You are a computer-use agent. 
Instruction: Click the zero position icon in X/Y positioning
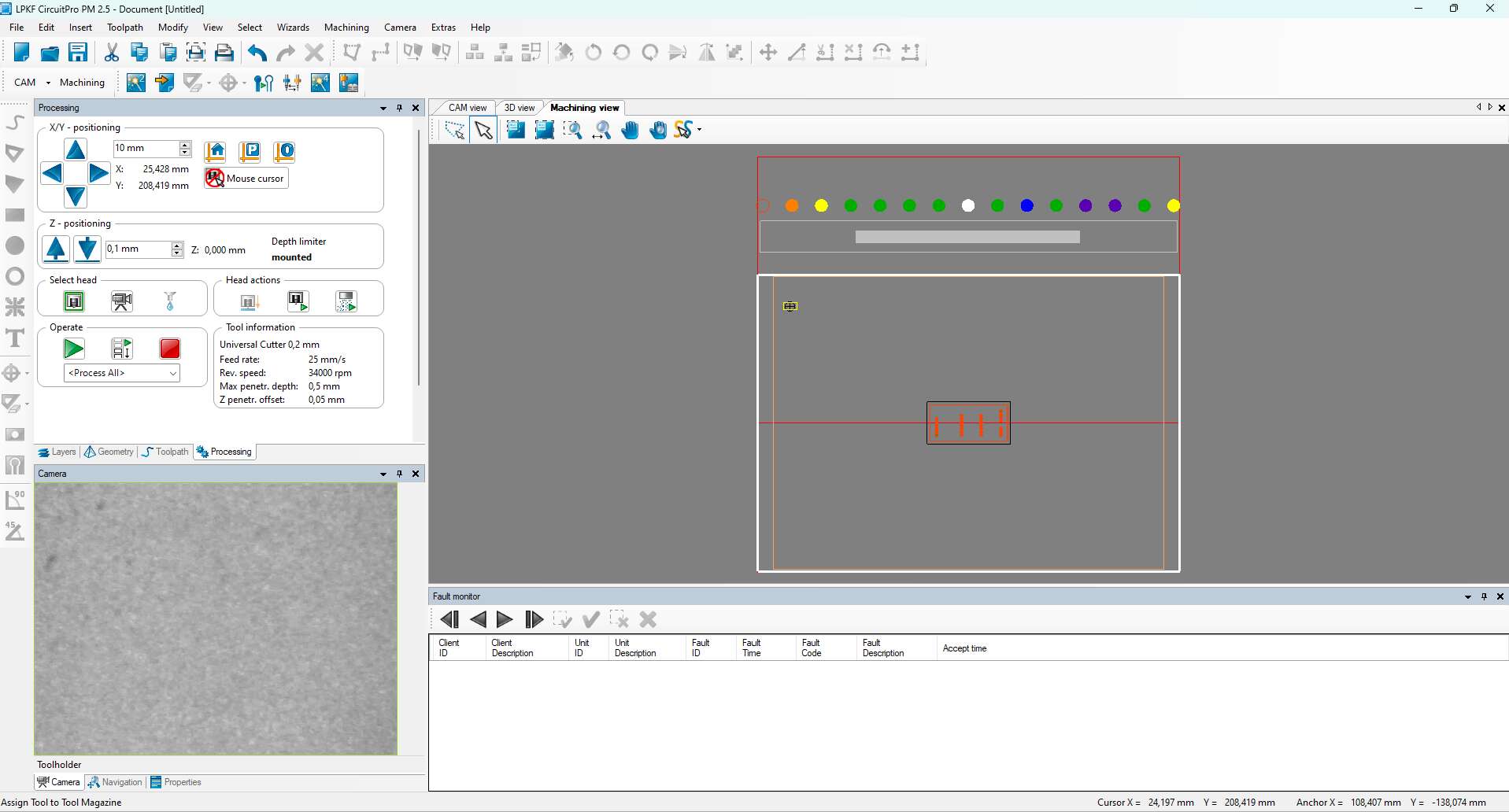pos(284,151)
